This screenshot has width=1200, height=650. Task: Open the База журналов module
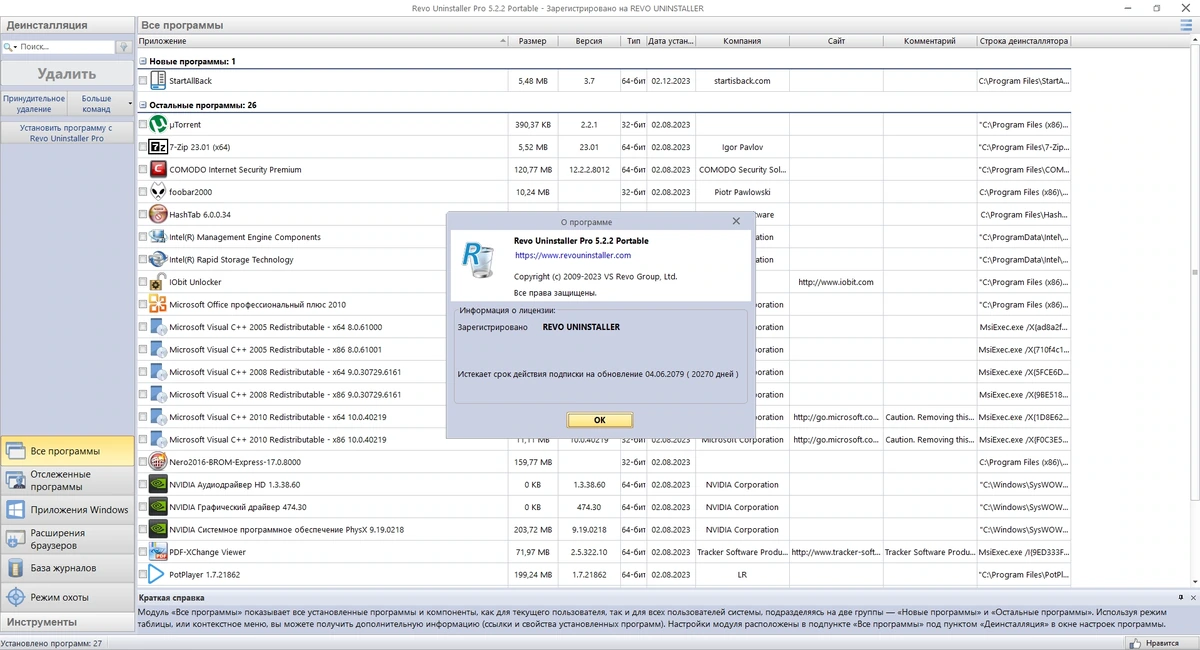(x=67, y=568)
